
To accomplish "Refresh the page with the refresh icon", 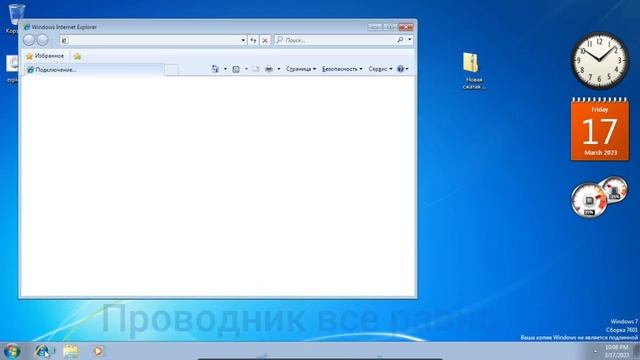I will tap(253, 40).
